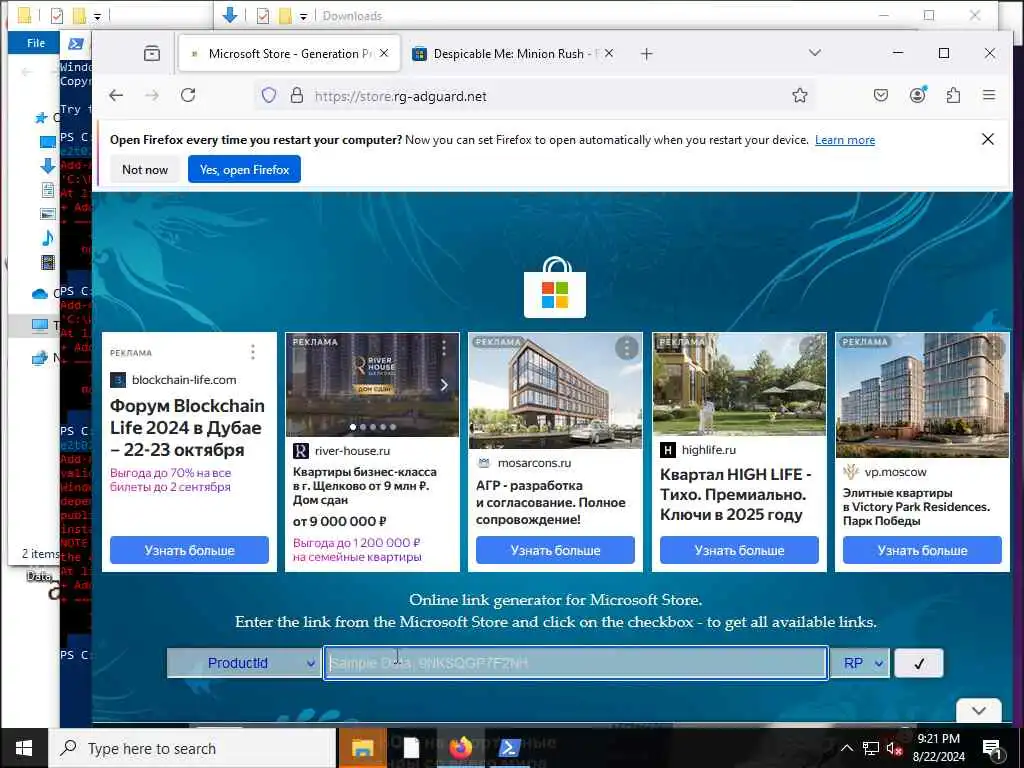Screen dimensions: 1024x768
Task: Open the Save to Pocket icon
Action: [x=880, y=96]
